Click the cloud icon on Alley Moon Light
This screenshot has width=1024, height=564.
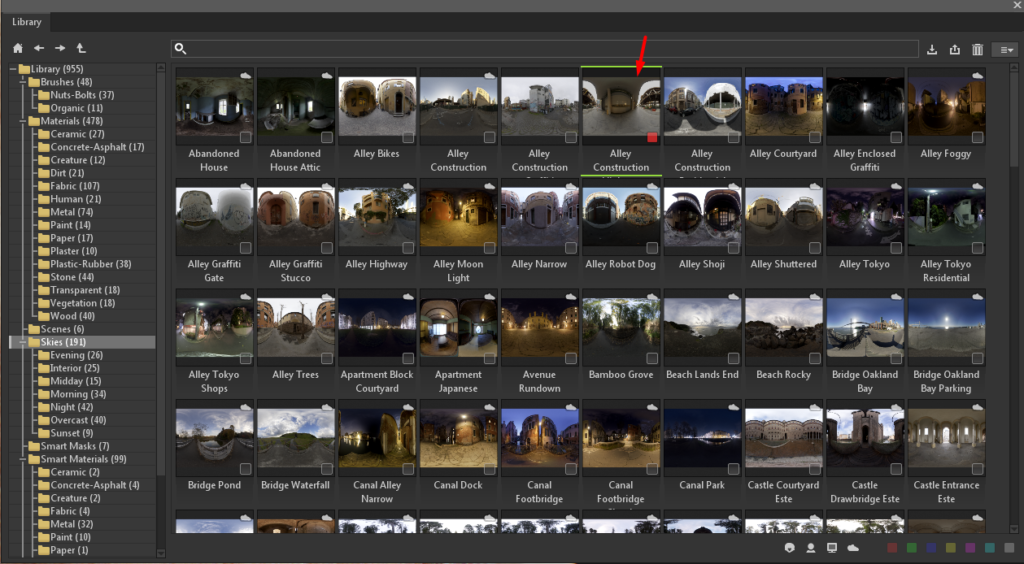[x=490, y=186]
